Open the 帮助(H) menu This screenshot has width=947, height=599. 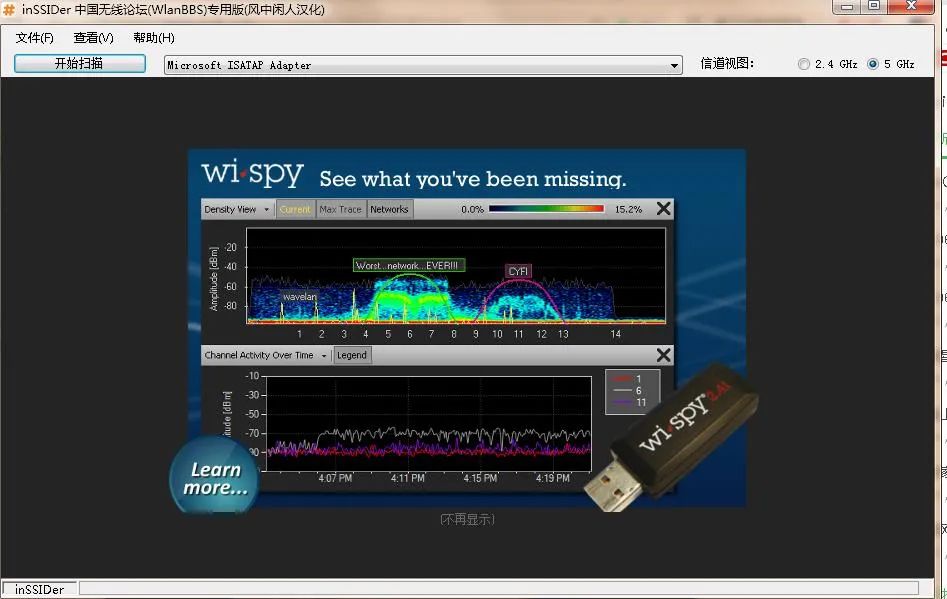pos(154,38)
